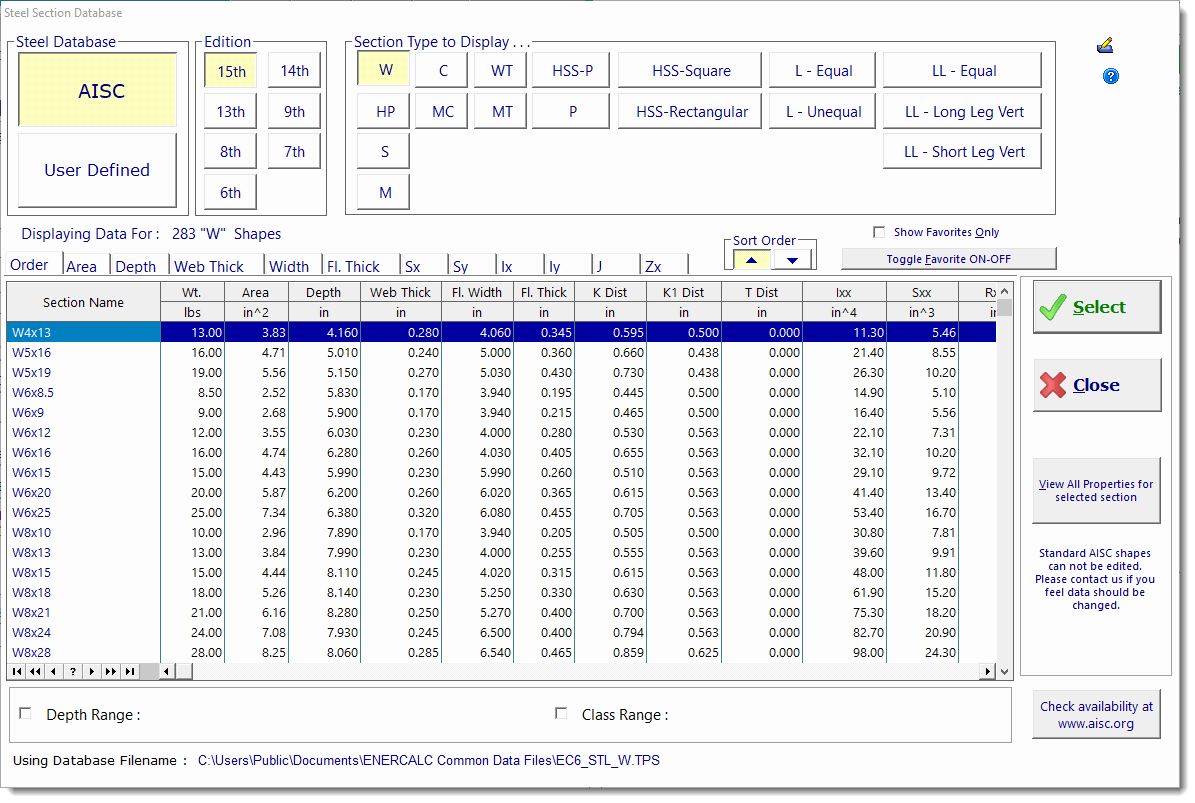Screen dimensions: 1195x803
Task: Click the question mark navigator button
Action: pyautogui.click(x=72, y=671)
